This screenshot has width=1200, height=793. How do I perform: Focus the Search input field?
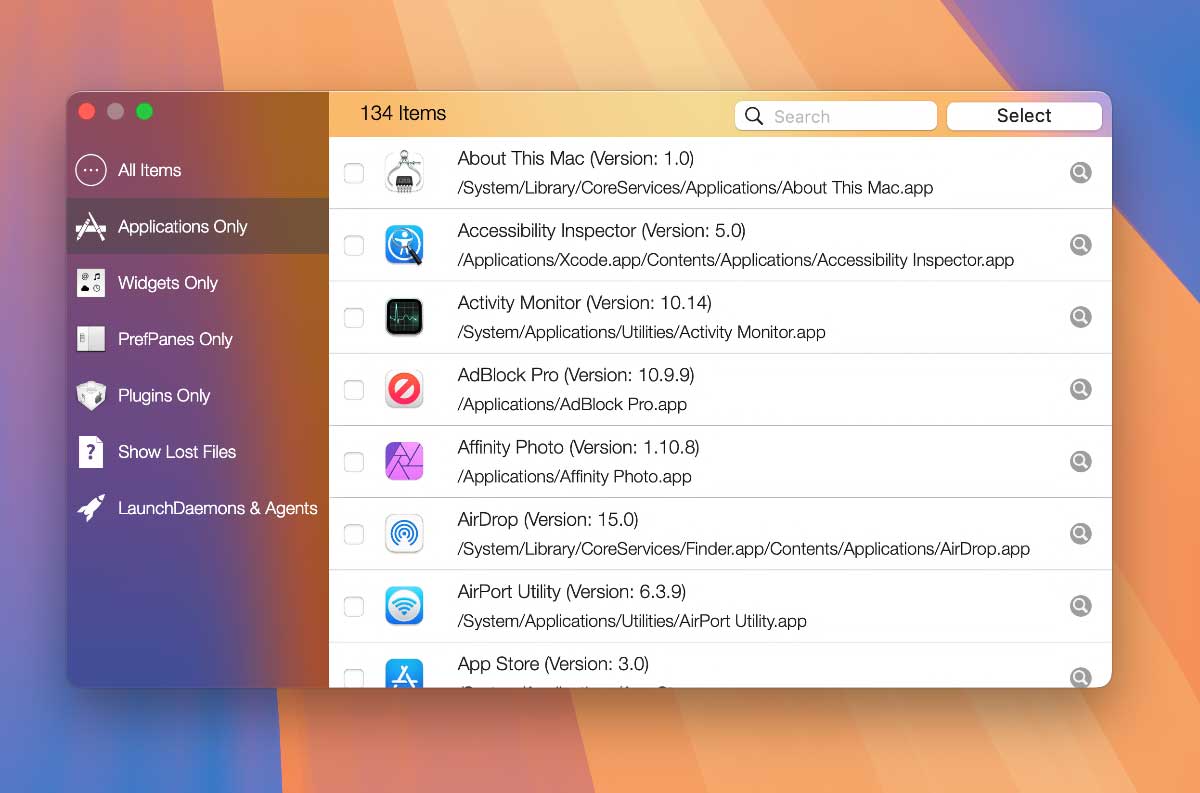coord(836,116)
